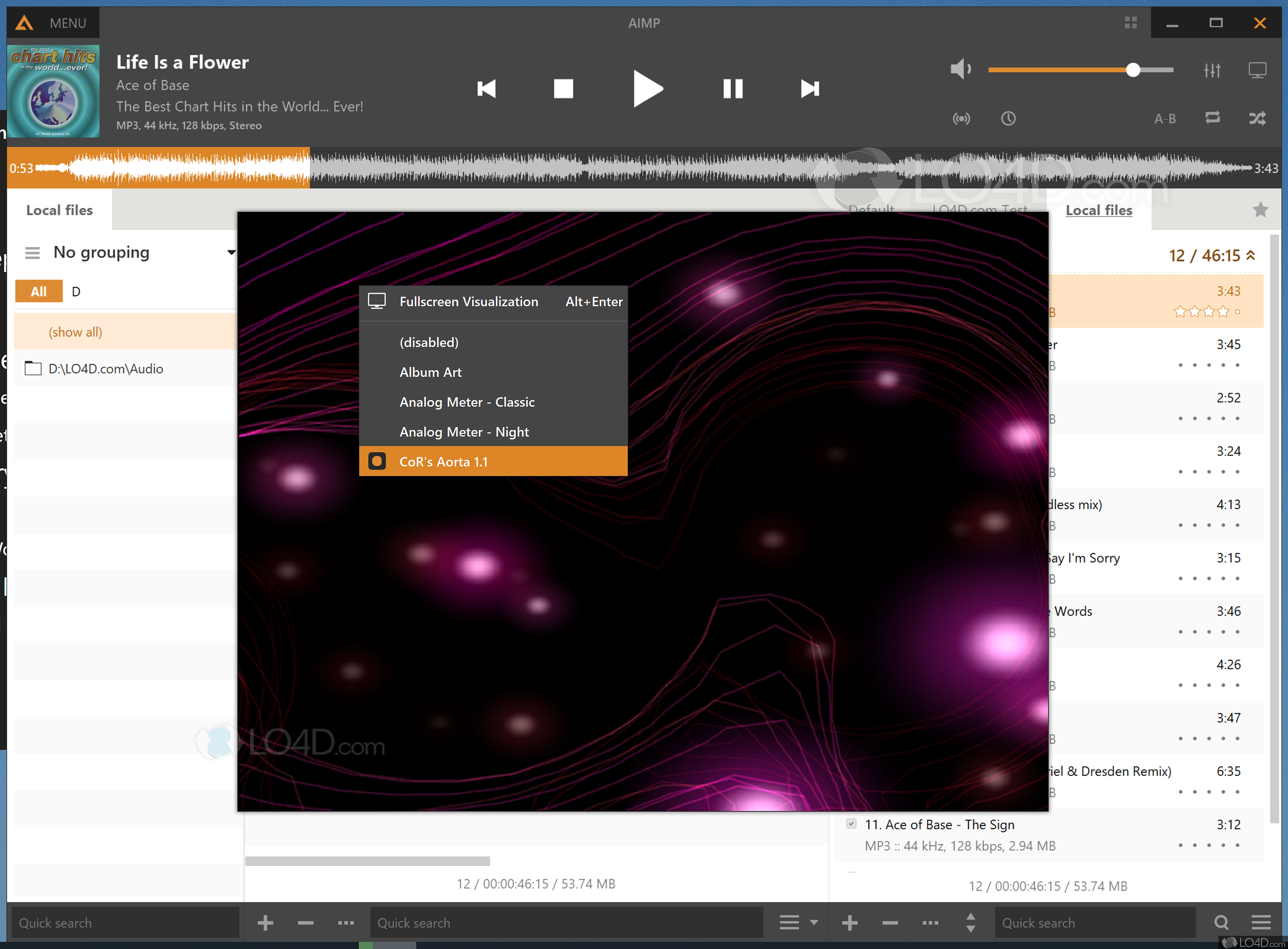1288x949 pixels.
Task: Skip to the previous track
Action: pyautogui.click(x=486, y=89)
